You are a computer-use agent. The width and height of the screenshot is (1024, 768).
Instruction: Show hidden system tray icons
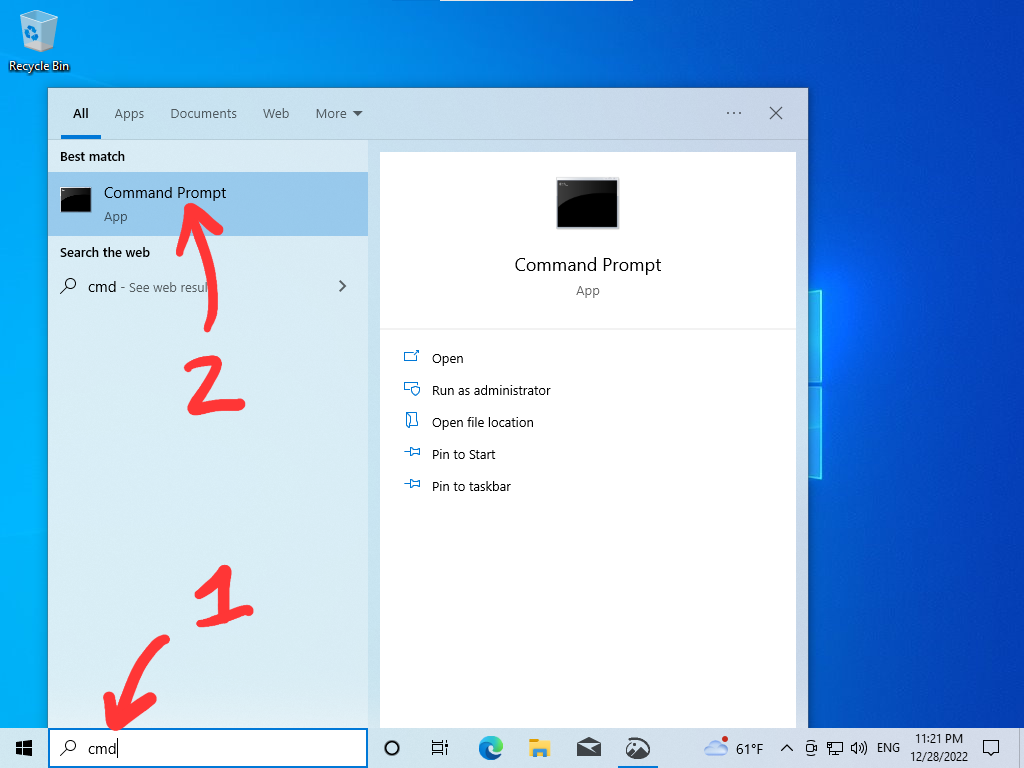(x=787, y=748)
